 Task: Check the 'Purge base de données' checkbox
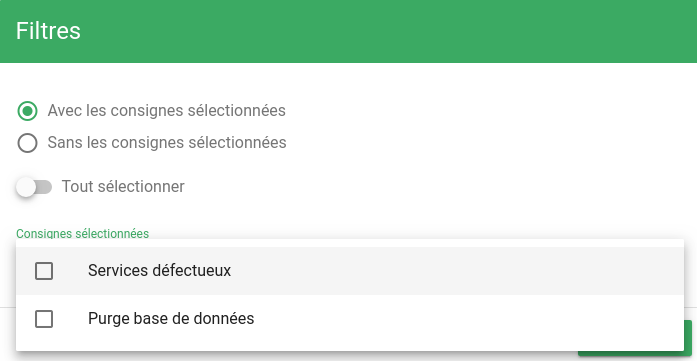click(x=44, y=319)
